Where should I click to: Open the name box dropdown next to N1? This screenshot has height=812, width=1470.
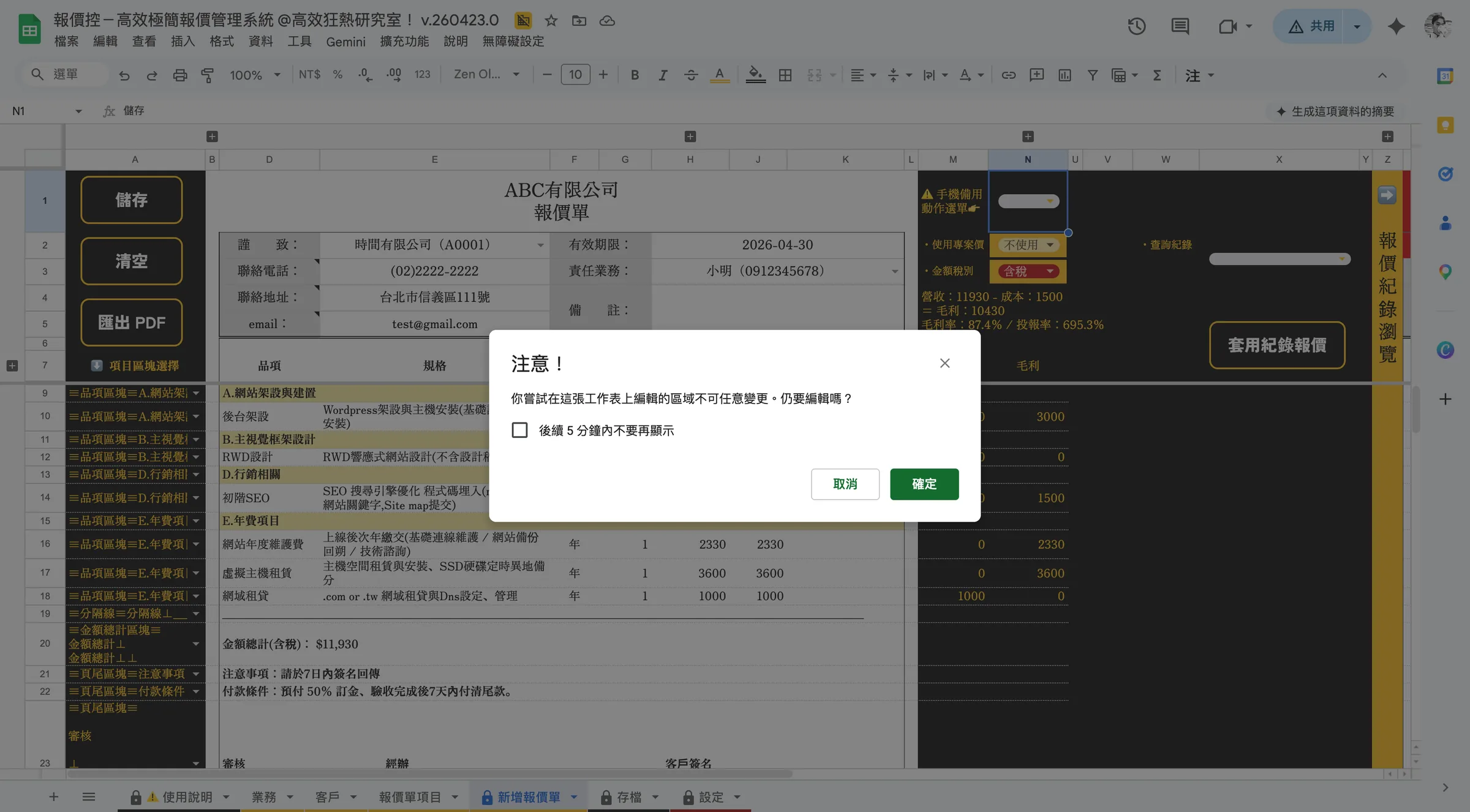[x=78, y=111]
